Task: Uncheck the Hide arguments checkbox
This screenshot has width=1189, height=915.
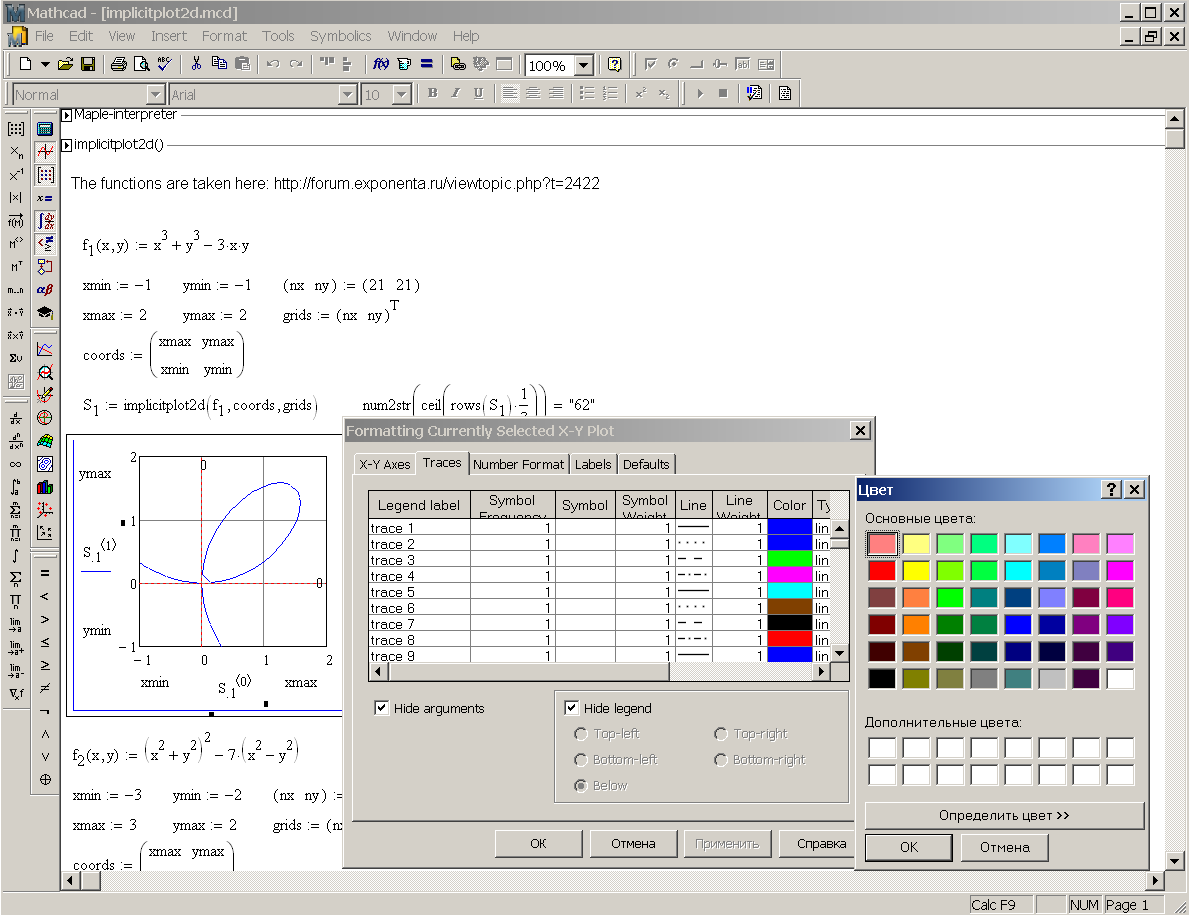Action: (x=381, y=708)
